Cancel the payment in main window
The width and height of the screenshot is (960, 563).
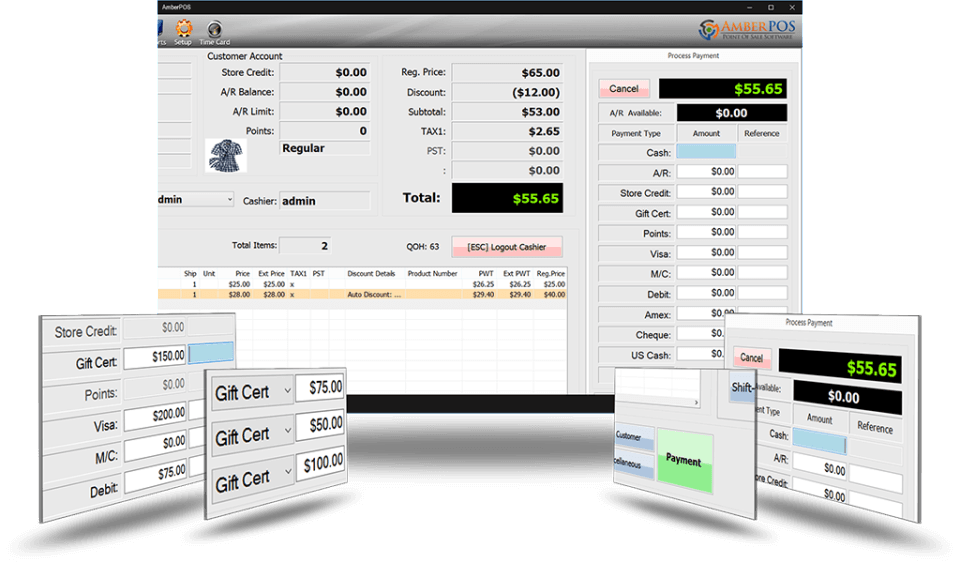[624, 89]
